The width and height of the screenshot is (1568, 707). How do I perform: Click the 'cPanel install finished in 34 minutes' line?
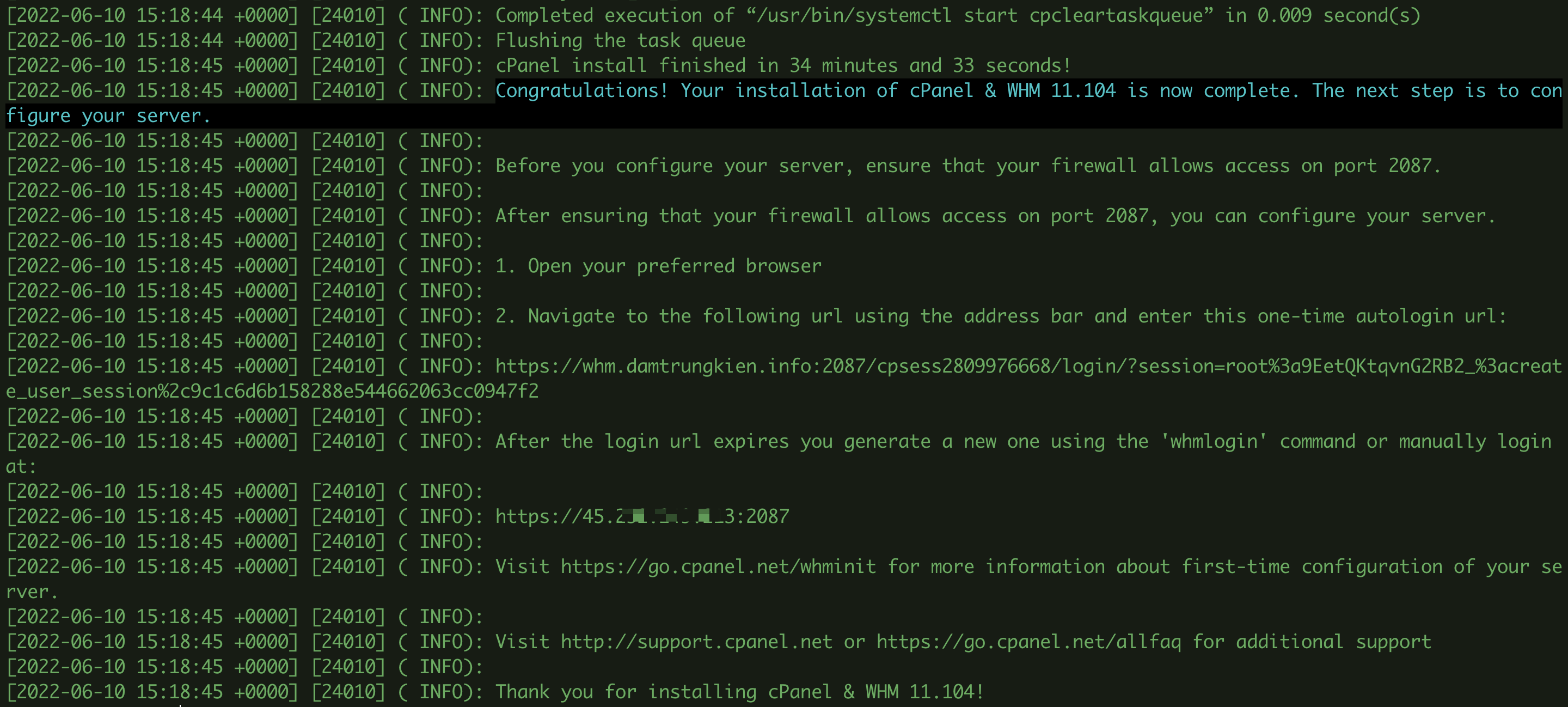(783, 66)
